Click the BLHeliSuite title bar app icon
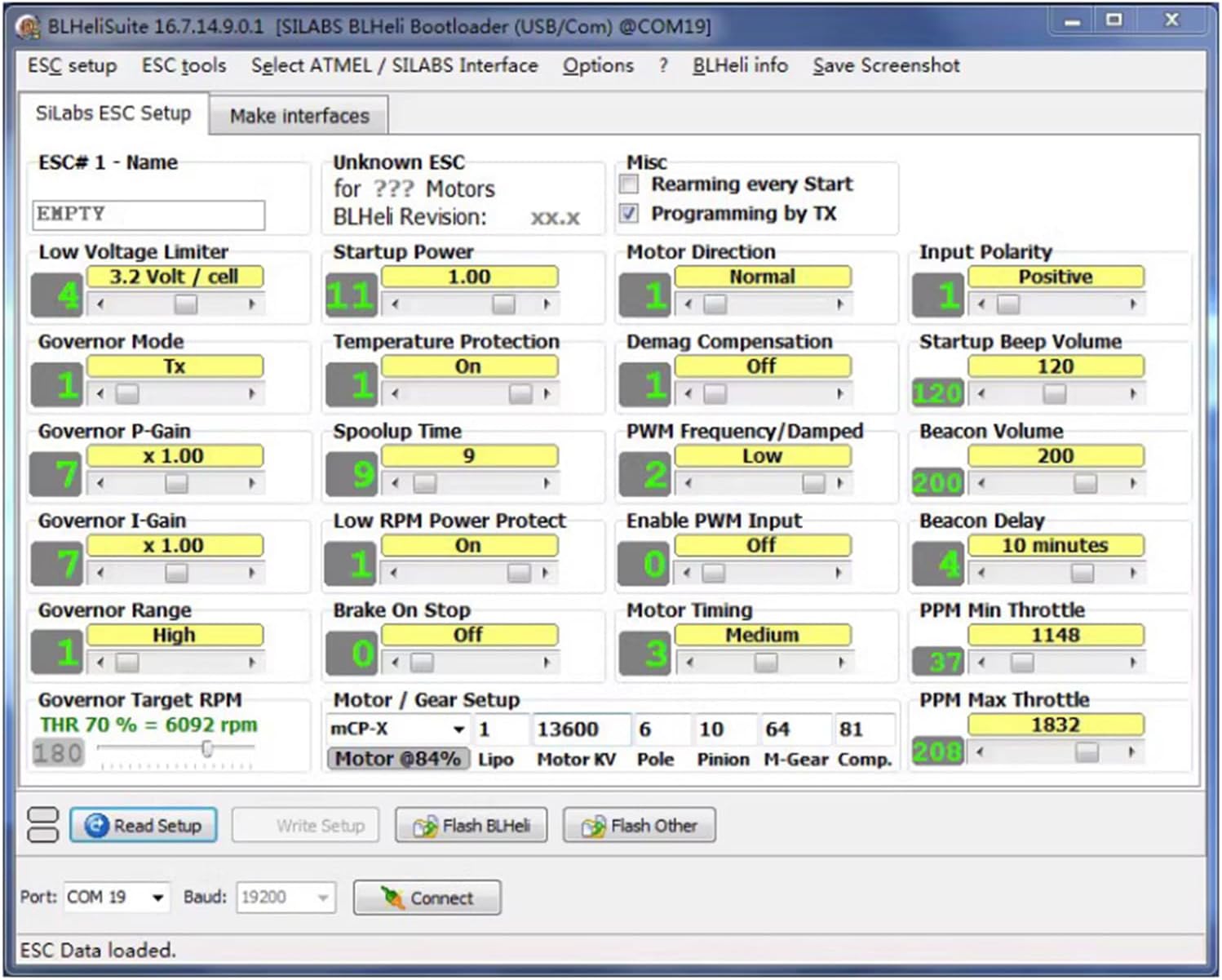 click(29, 27)
